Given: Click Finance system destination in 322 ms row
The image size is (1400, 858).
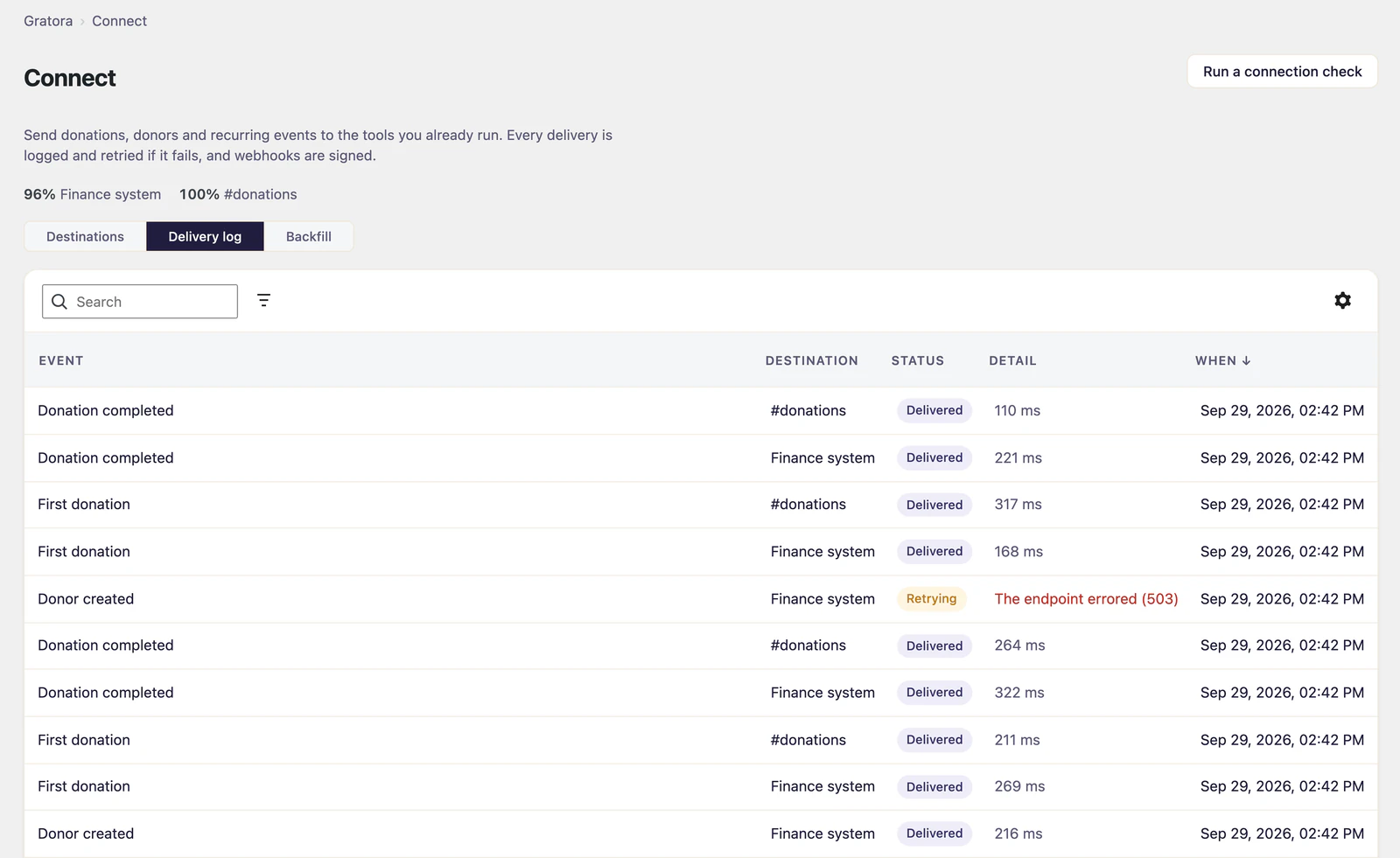Looking at the screenshot, I should (822, 693).
